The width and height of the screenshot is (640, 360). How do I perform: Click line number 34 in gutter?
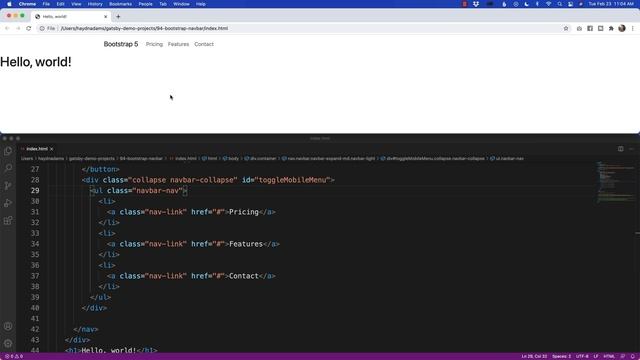(35, 244)
